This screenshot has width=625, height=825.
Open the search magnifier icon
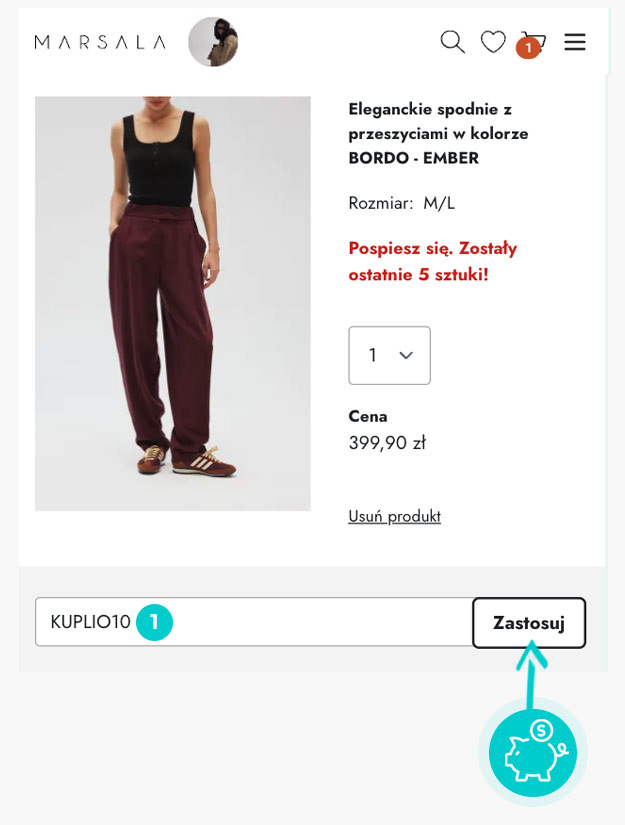[452, 42]
